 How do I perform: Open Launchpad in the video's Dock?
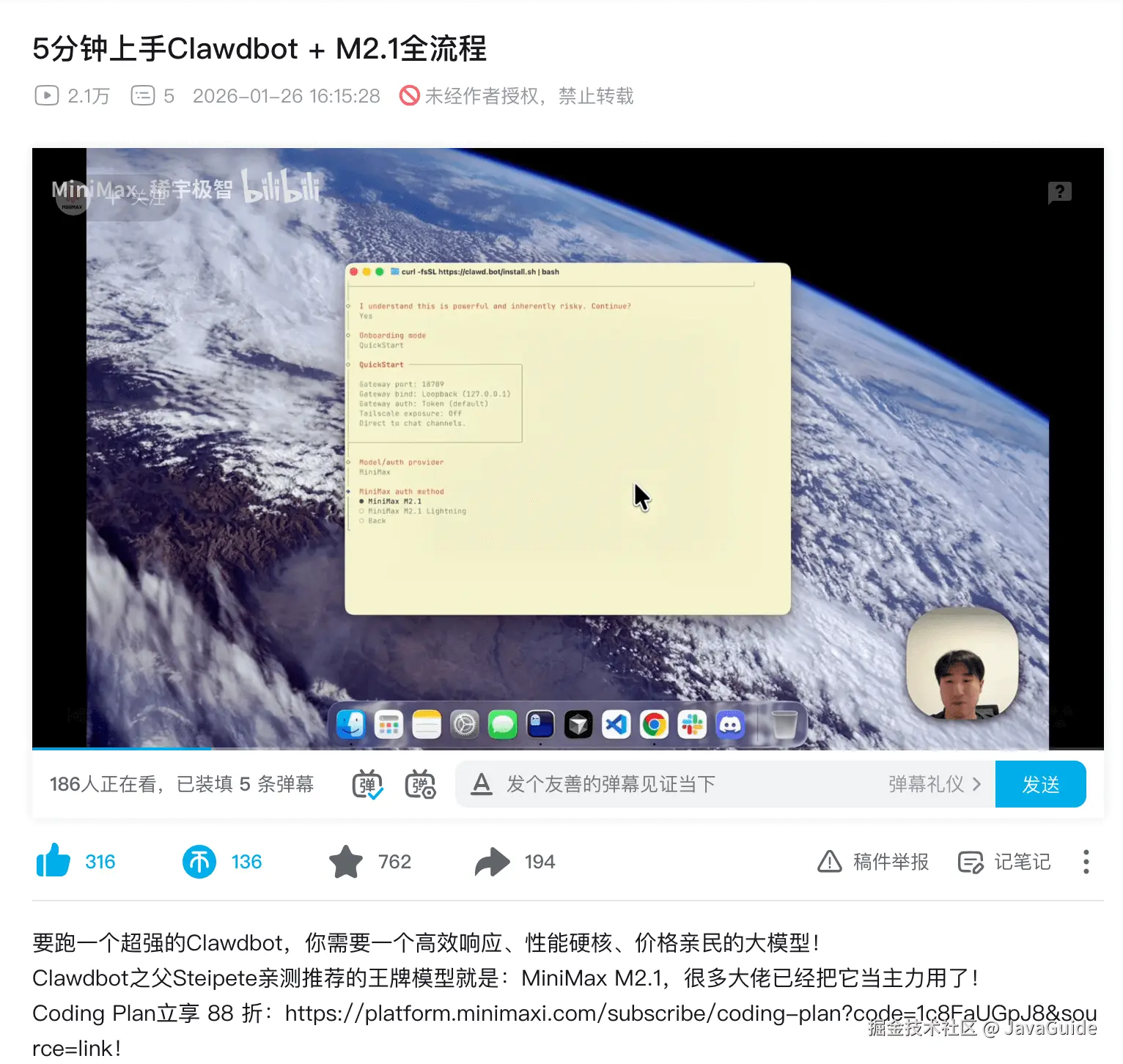point(389,725)
